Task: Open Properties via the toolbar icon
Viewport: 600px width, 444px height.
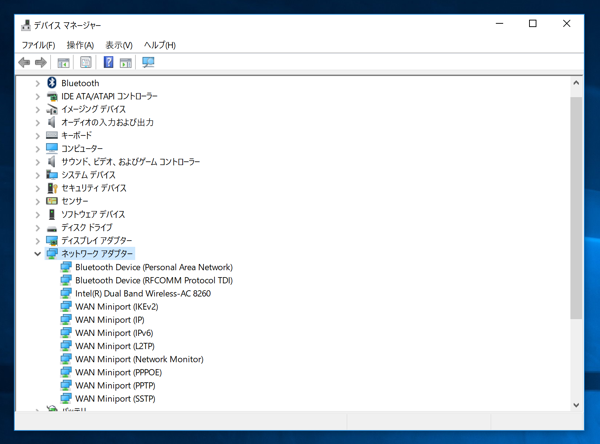Action: [x=86, y=62]
